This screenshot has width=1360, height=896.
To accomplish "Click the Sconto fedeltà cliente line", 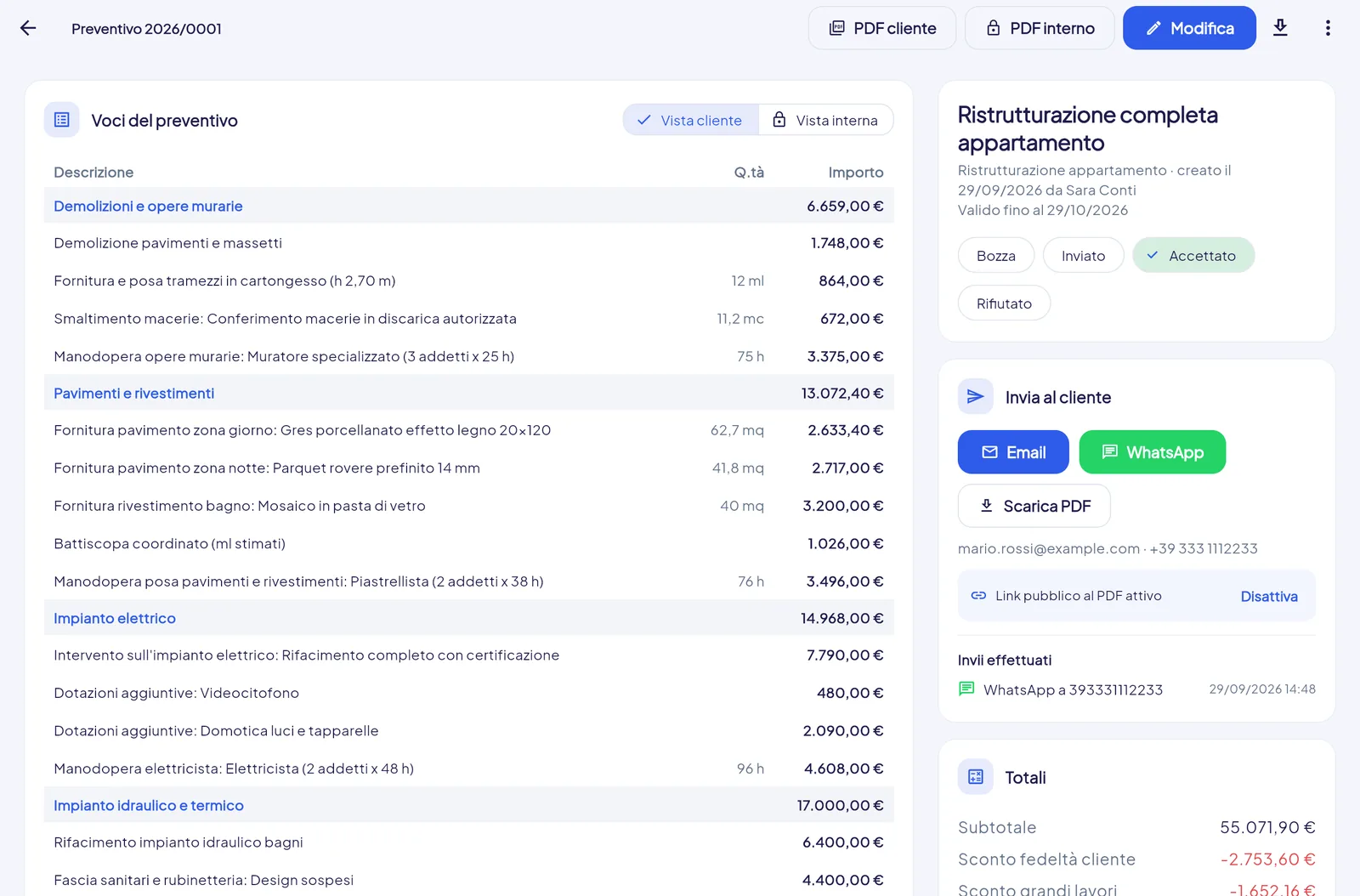I will [x=1136, y=859].
